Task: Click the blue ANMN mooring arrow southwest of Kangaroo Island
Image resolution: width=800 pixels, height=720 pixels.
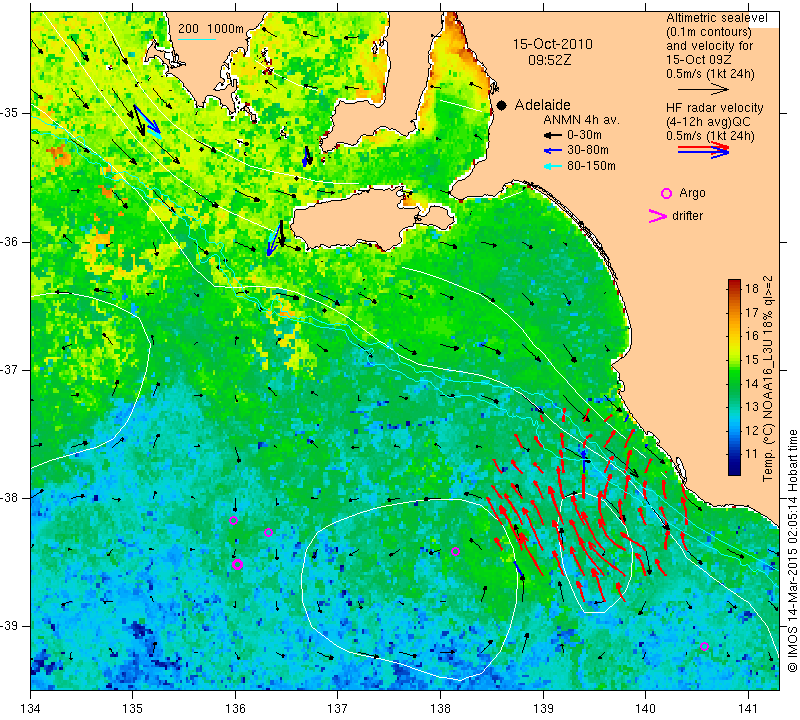Action: coord(273,239)
